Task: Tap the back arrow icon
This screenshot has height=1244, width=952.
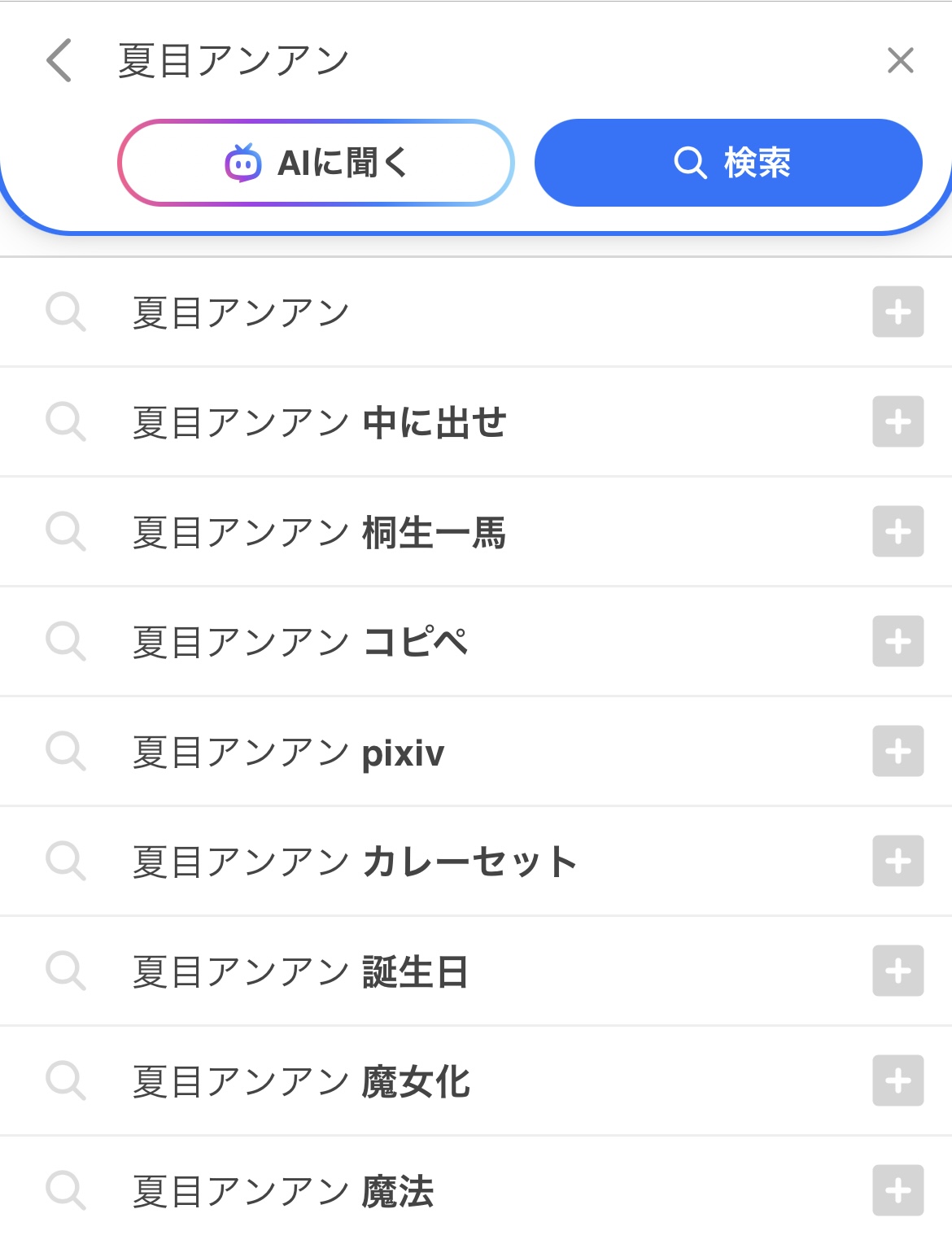Action: coord(59,60)
